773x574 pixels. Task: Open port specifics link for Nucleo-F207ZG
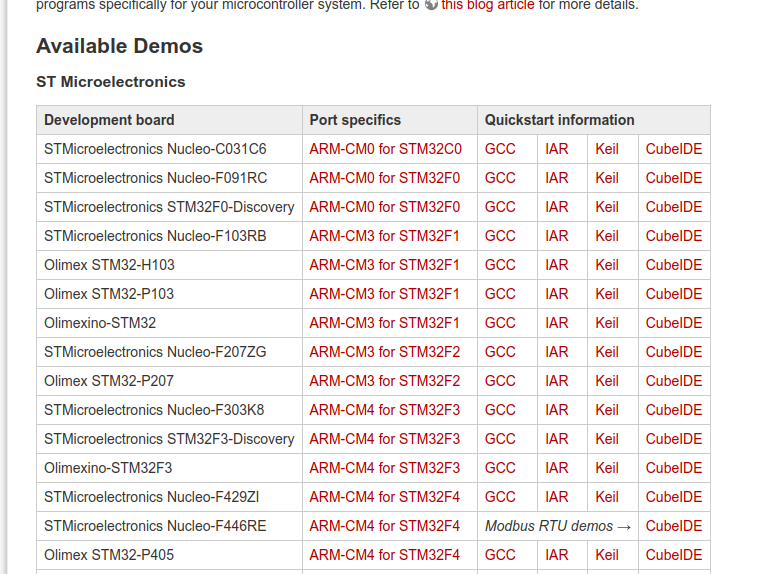385,352
